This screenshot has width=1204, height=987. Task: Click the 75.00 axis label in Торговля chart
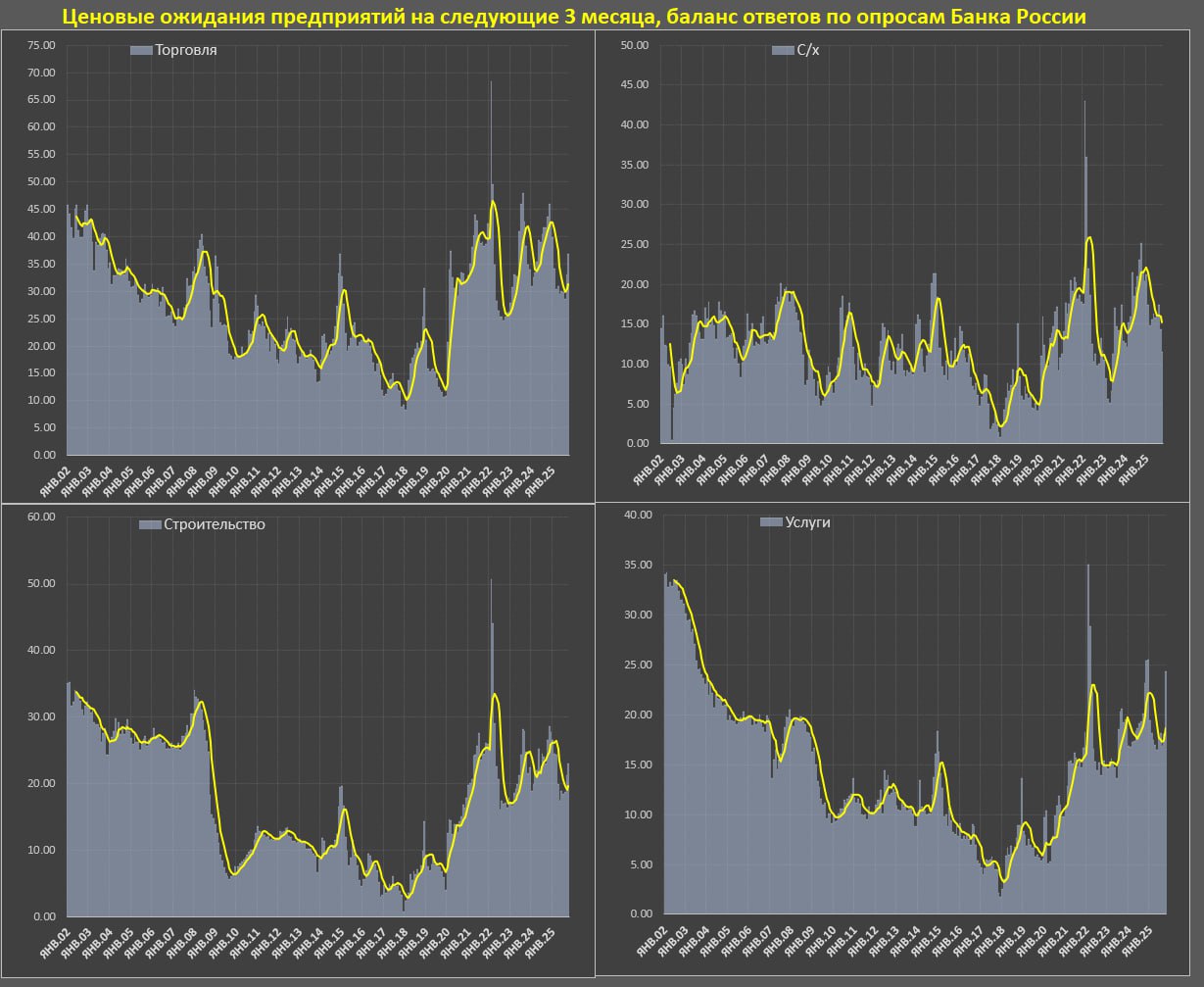pos(41,45)
